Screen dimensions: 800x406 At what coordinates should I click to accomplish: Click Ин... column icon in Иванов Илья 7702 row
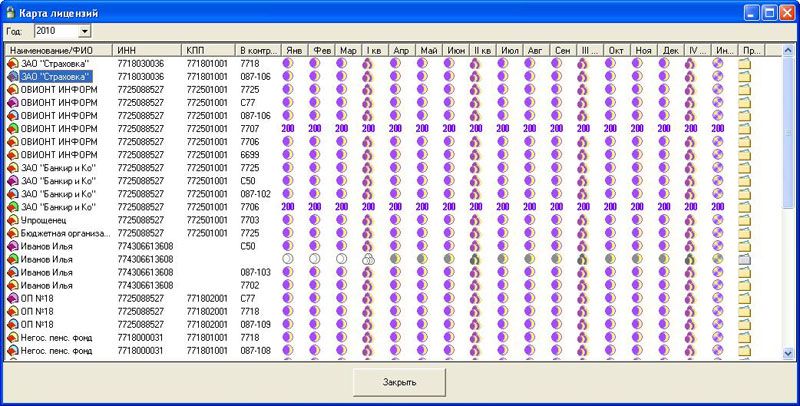[x=718, y=286]
